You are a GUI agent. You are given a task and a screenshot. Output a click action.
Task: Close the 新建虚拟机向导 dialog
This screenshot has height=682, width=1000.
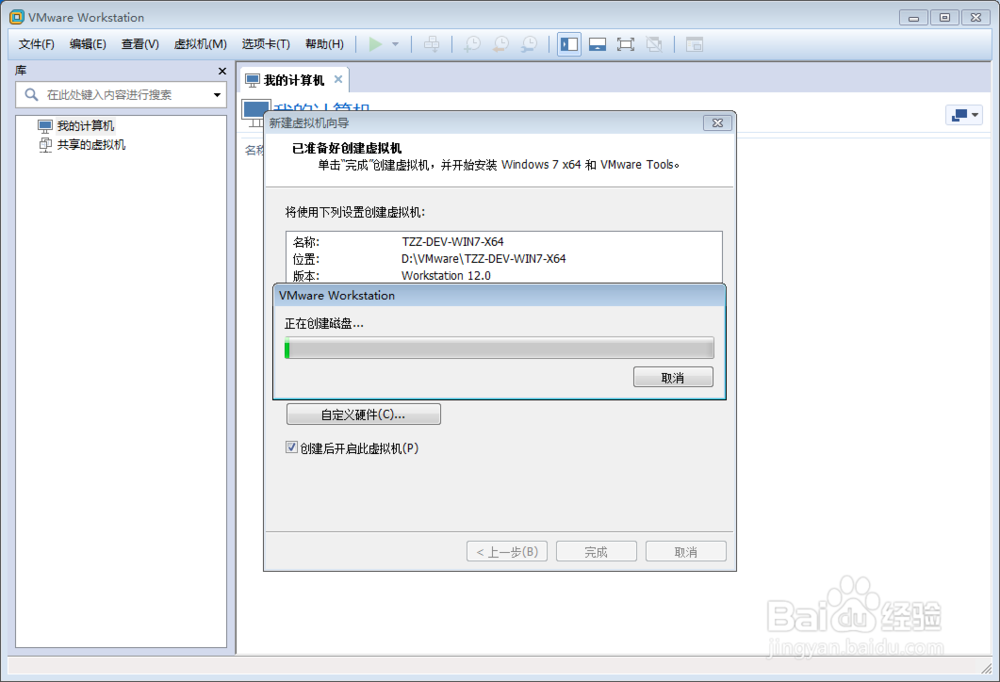coord(717,123)
